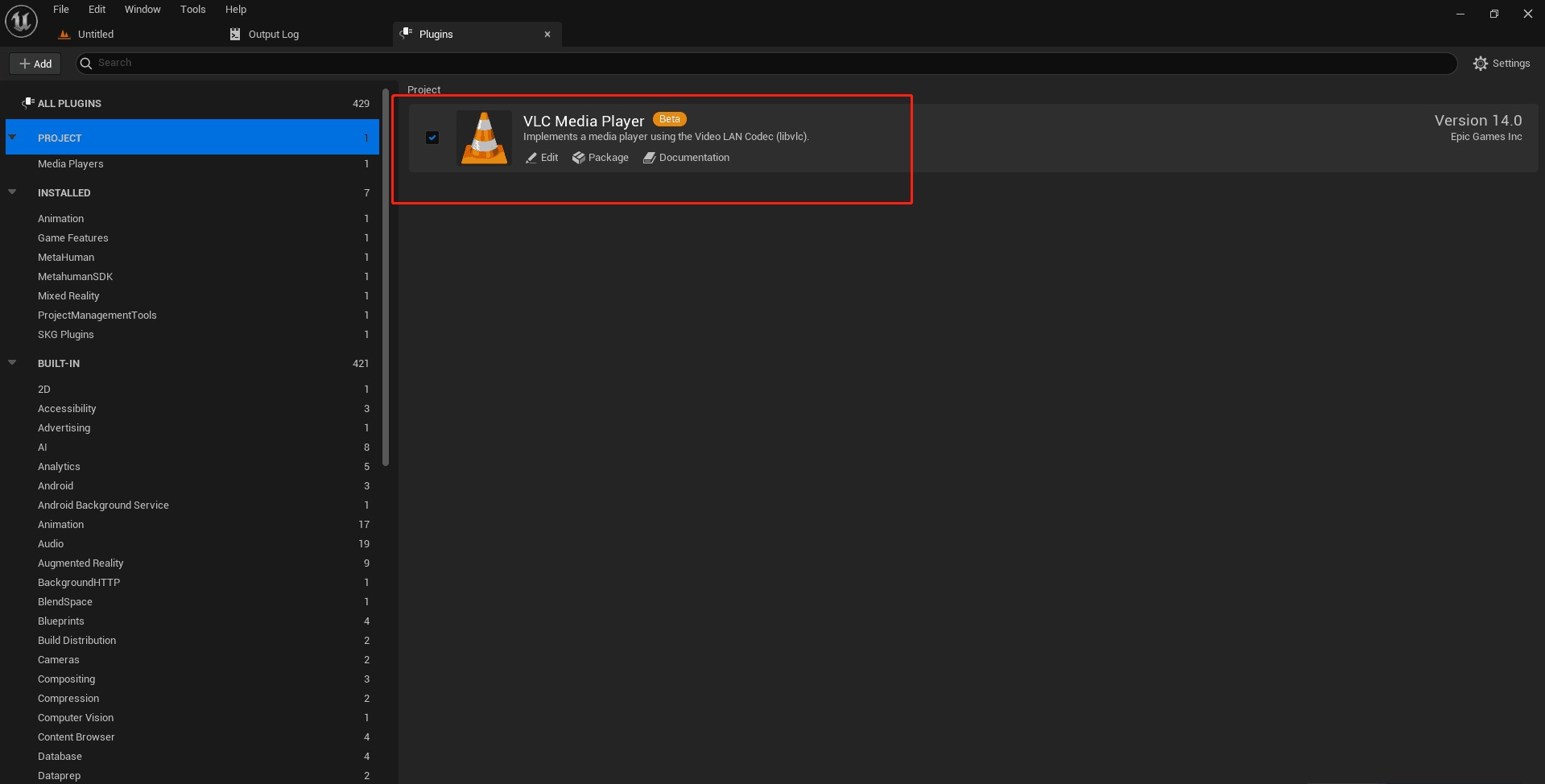Click the VLC Media Player title
Screen dimensions: 1545x784
pos(584,121)
